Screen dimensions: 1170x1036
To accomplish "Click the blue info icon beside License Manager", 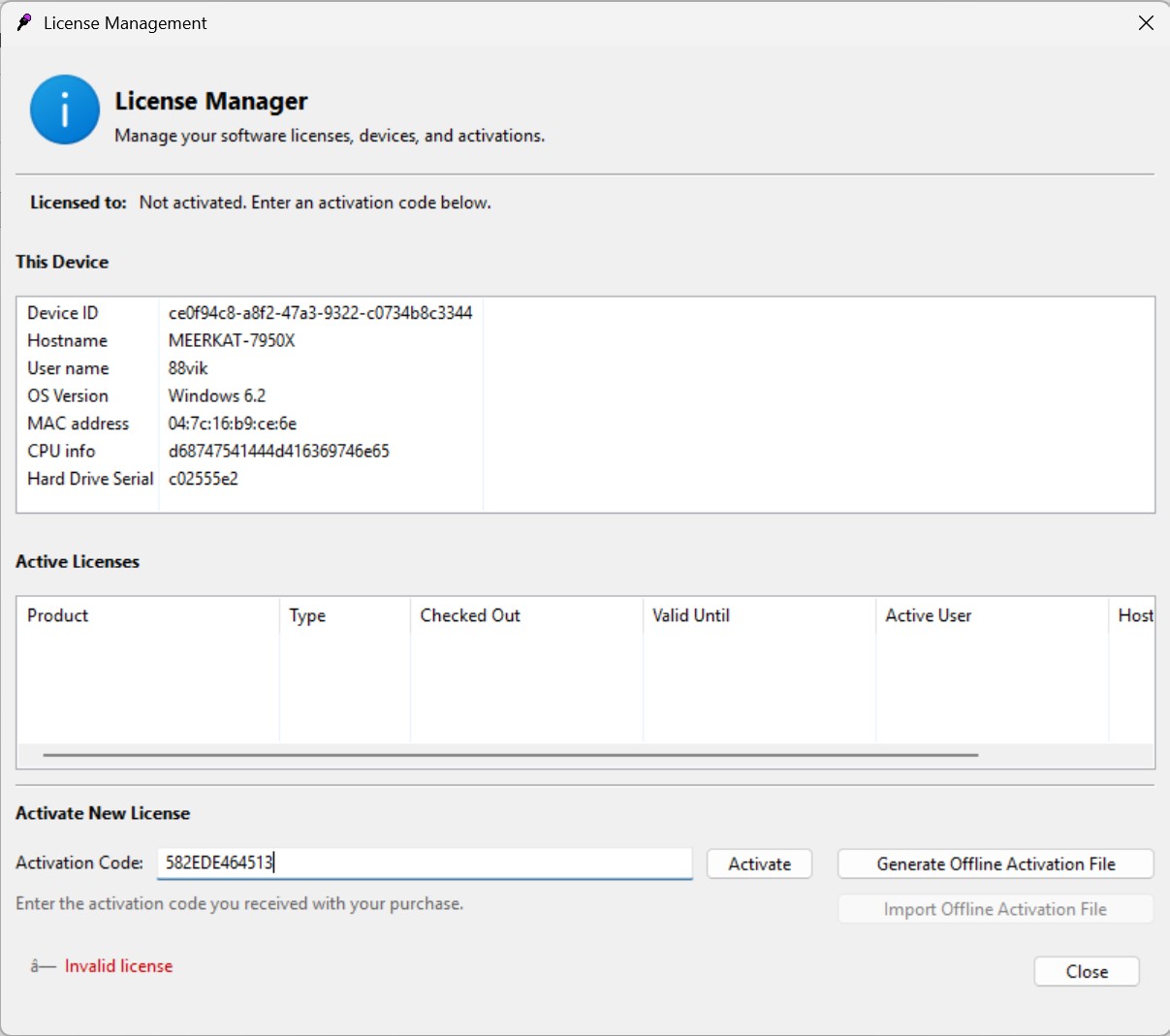I will pos(65,110).
